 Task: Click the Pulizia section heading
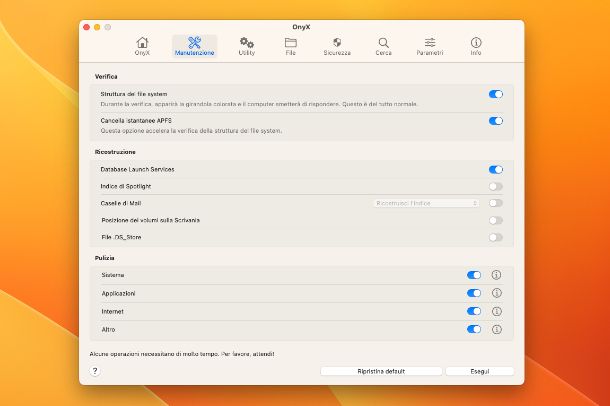point(105,258)
